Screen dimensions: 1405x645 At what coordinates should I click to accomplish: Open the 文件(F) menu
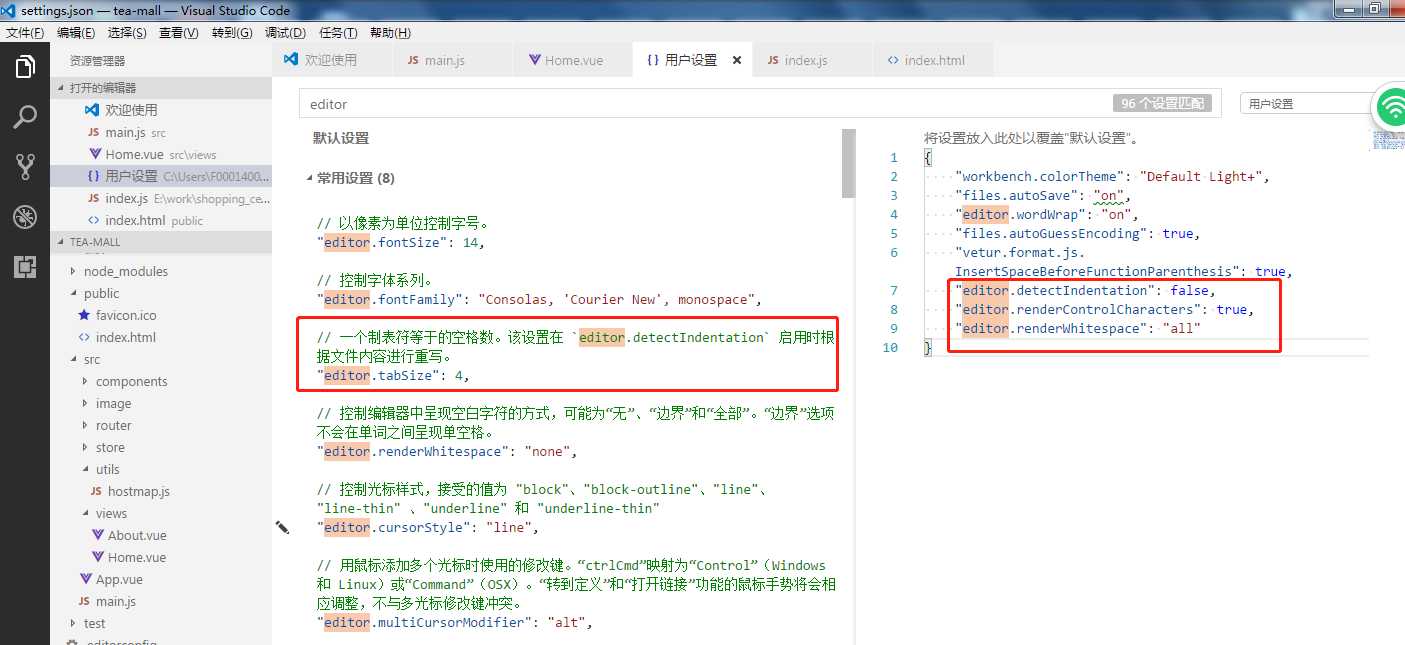coord(25,33)
